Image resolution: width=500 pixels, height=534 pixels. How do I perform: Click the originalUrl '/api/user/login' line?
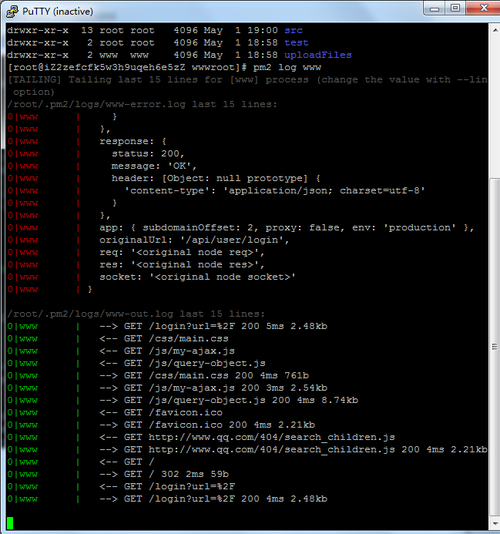tap(194, 240)
